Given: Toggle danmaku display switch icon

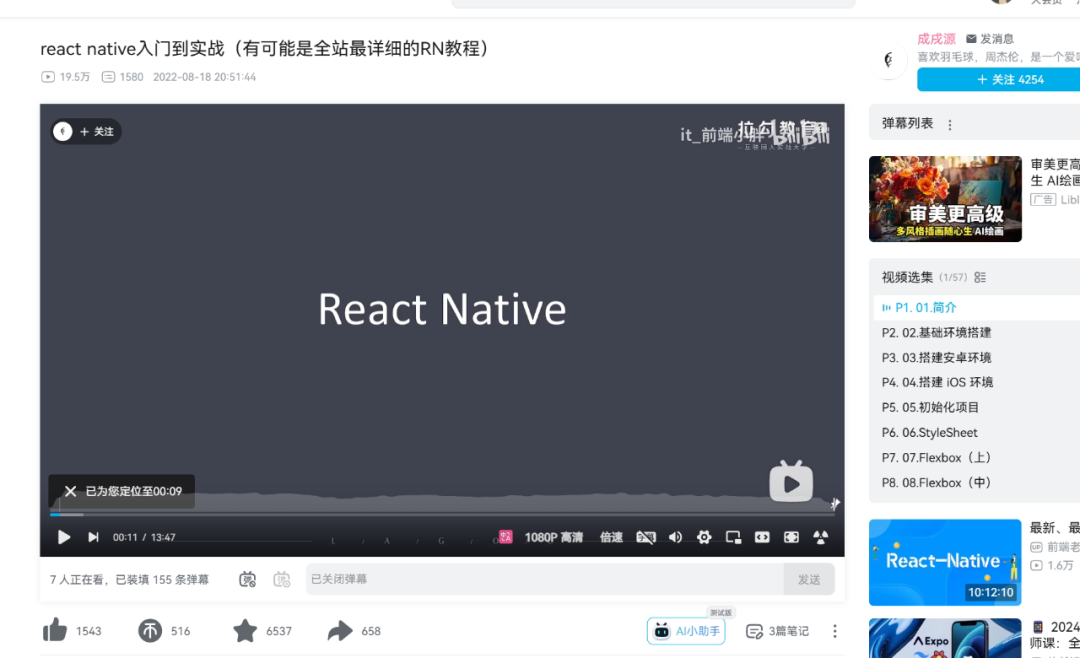Looking at the screenshot, I should click(247, 579).
